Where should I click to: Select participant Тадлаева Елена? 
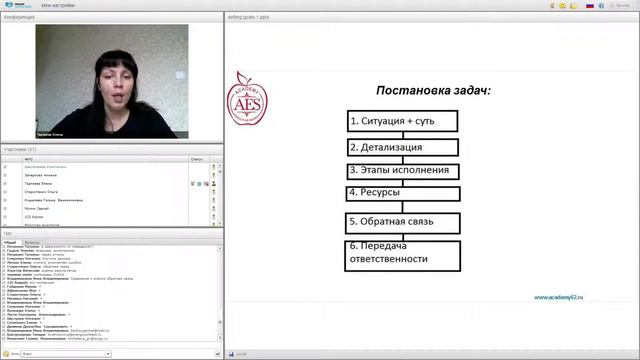click(38, 184)
